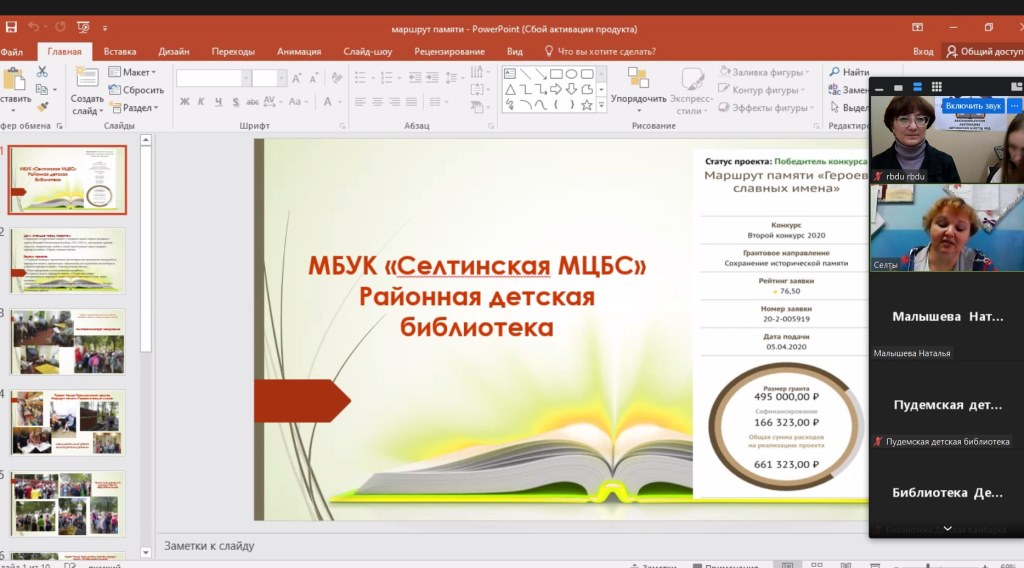Click the Undo arrow in quick access
Image resolution: width=1024 pixels, height=568 pixels.
33,27
